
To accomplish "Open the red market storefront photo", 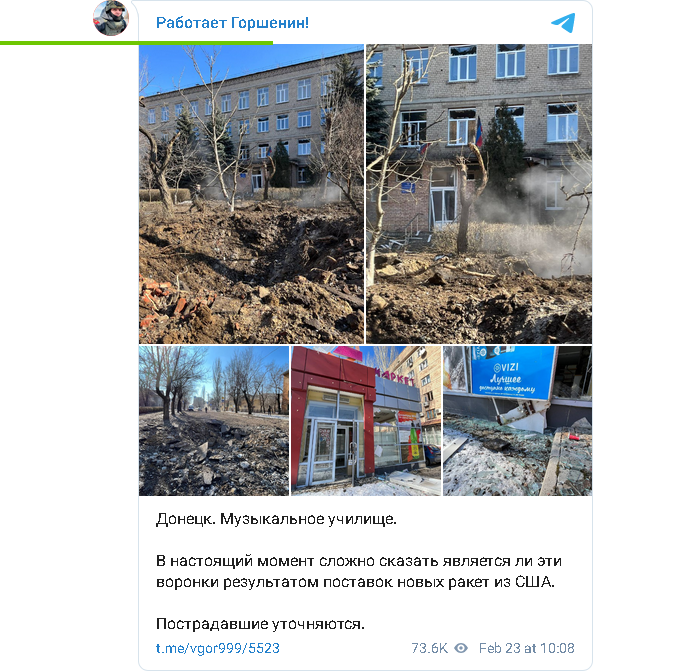I will (366, 421).
